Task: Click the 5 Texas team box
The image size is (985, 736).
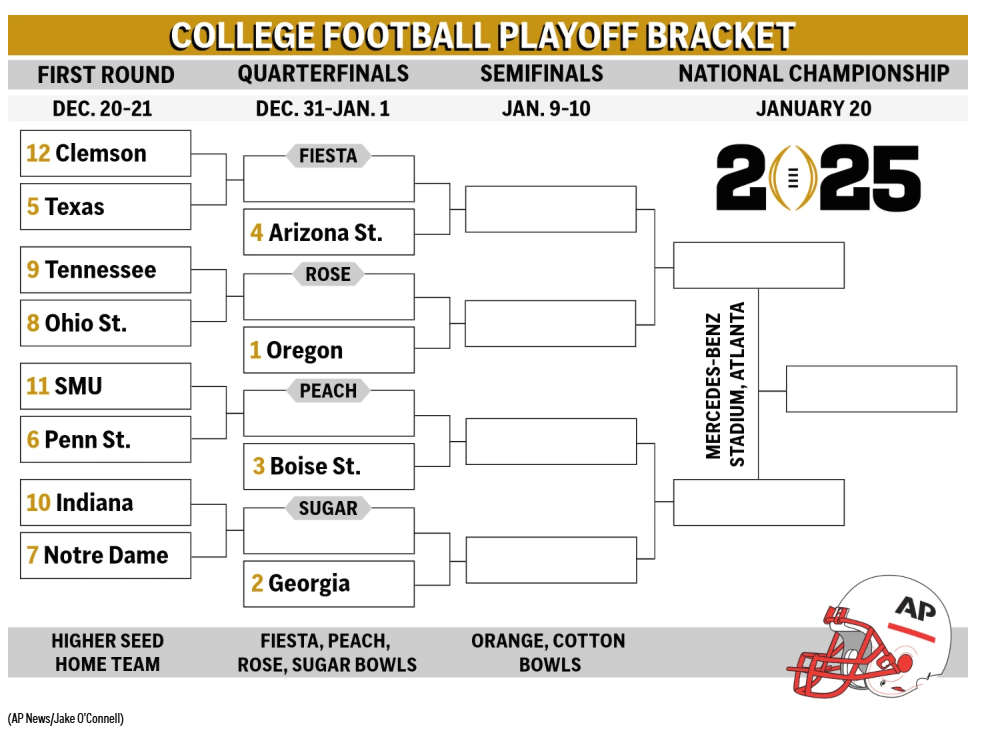Action: point(106,207)
